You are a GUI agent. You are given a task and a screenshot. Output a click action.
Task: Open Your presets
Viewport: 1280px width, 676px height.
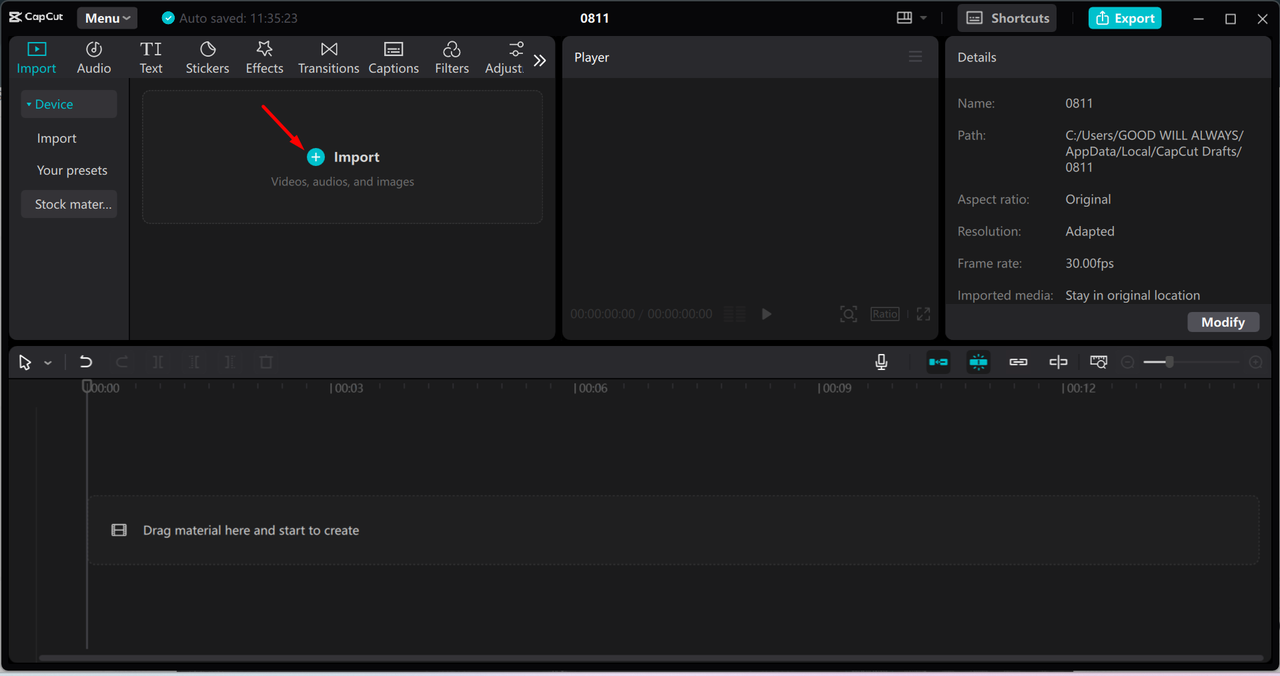pyautogui.click(x=72, y=170)
